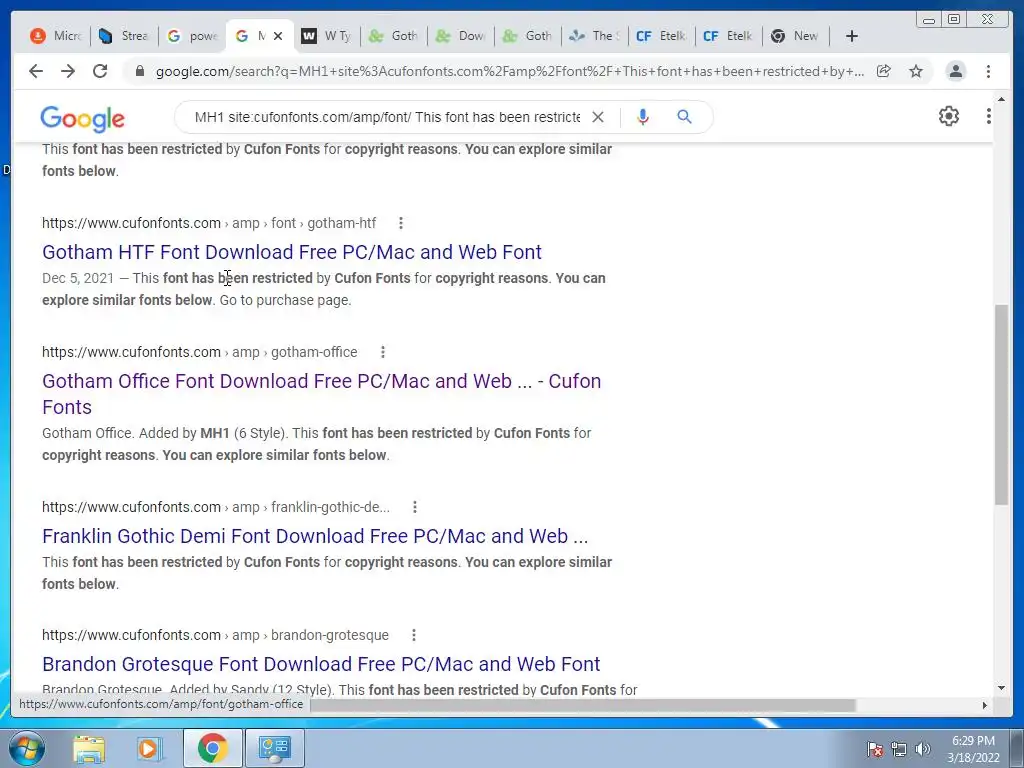
Task: Submit the search with the magnifier icon
Action: 684,117
